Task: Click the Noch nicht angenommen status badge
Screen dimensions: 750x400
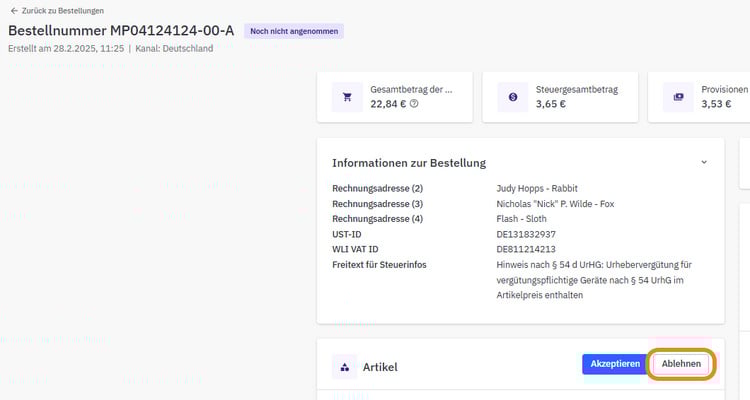Action: click(x=294, y=31)
